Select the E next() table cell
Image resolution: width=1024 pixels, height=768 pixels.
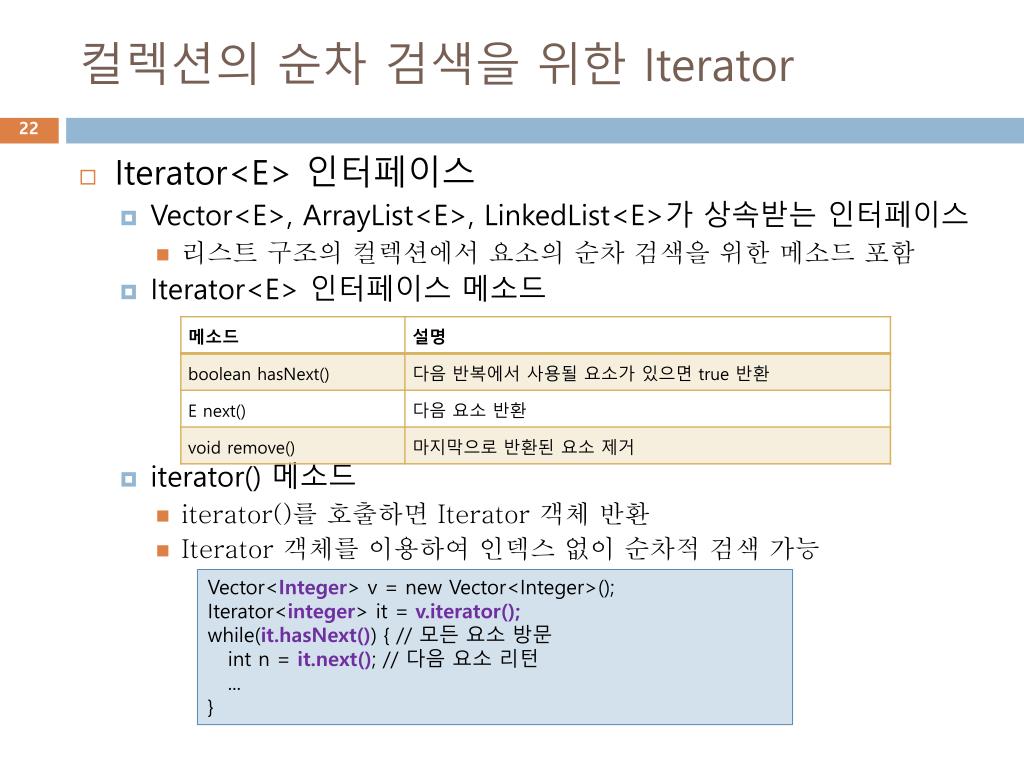(293, 409)
